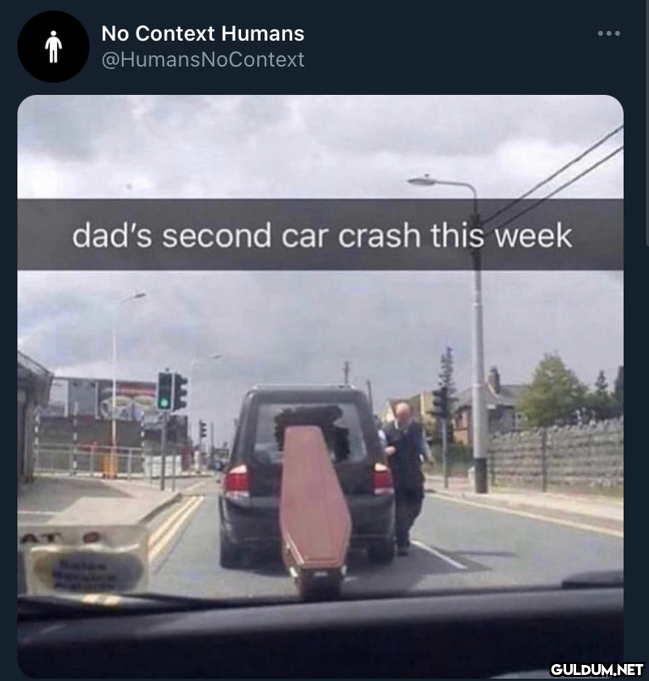This screenshot has height=681, width=649.
Task: Click the car dashboard at the photo bottom
Action: tap(321, 634)
